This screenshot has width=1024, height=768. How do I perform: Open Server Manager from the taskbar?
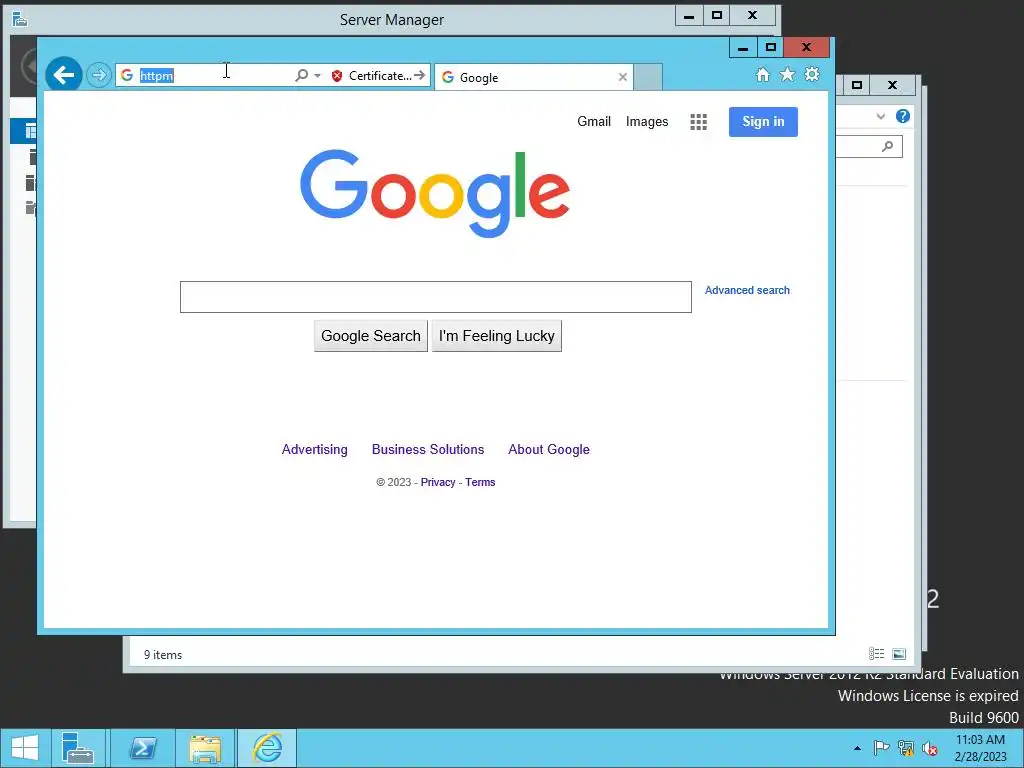[x=78, y=748]
